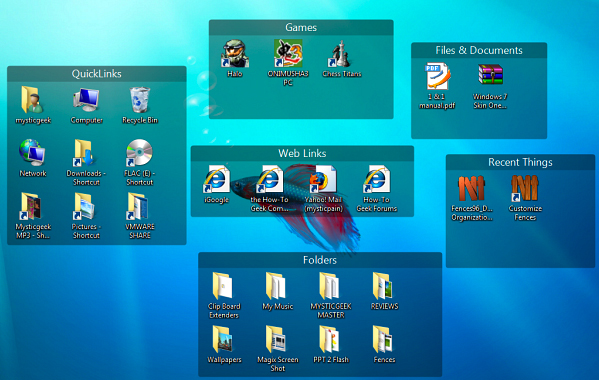Click the Recent Things fence title
The height and width of the screenshot is (380, 599).
pos(520,162)
